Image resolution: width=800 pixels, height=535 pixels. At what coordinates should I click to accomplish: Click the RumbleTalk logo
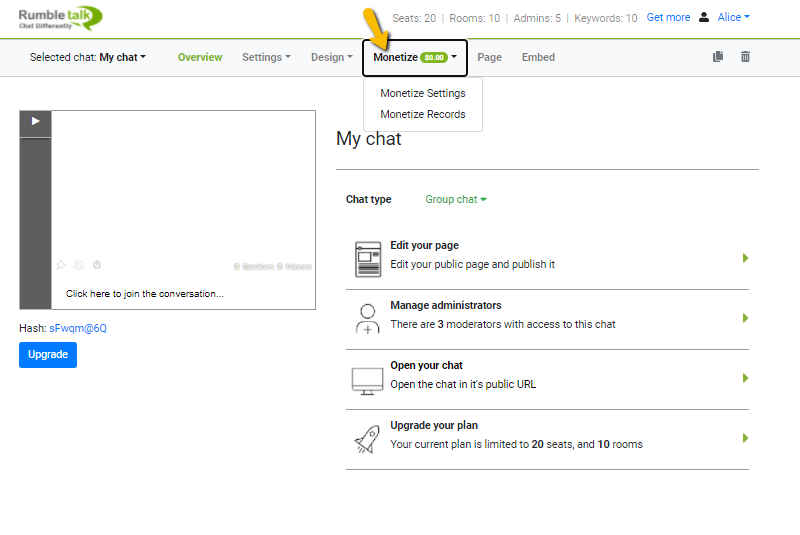click(60, 17)
